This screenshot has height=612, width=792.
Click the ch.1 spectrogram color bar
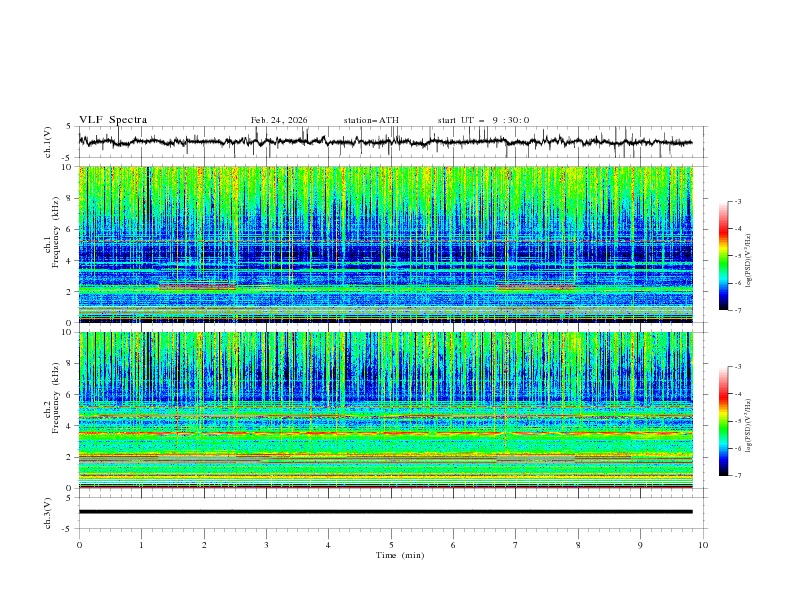click(723, 255)
